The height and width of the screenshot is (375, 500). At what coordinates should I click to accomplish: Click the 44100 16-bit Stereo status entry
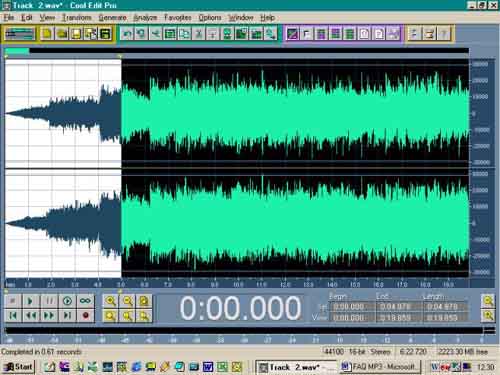(x=357, y=352)
